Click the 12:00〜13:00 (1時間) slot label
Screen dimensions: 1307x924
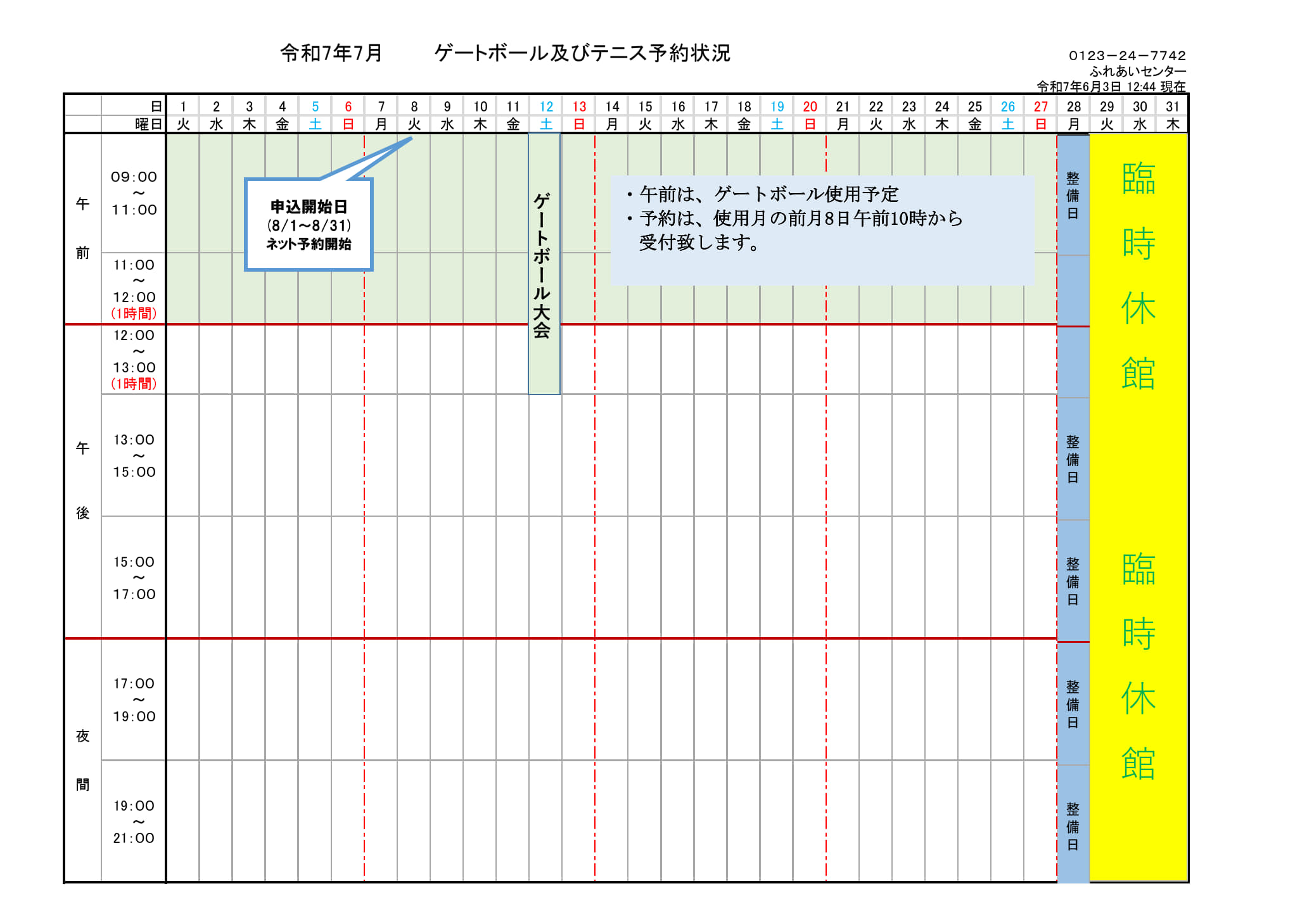click(134, 359)
